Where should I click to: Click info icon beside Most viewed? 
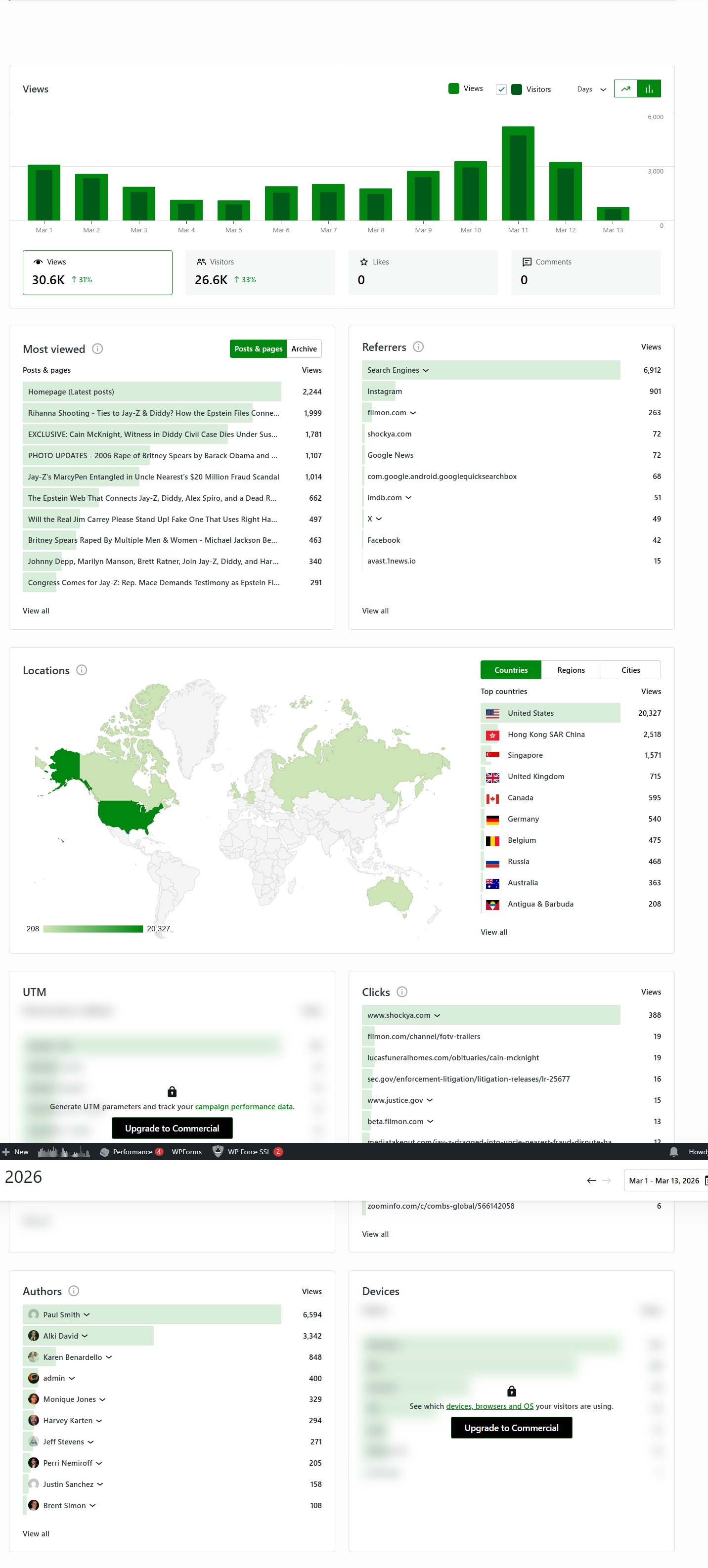pyautogui.click(x=97, y=349)
